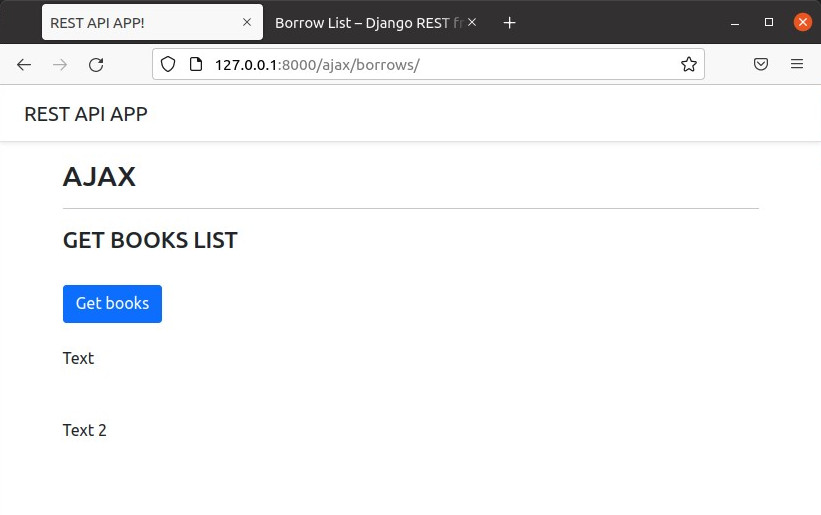This screenshot has width=821, height=515.
Task: Click the REST API APP navbar brand
Action: pos(86,114)
